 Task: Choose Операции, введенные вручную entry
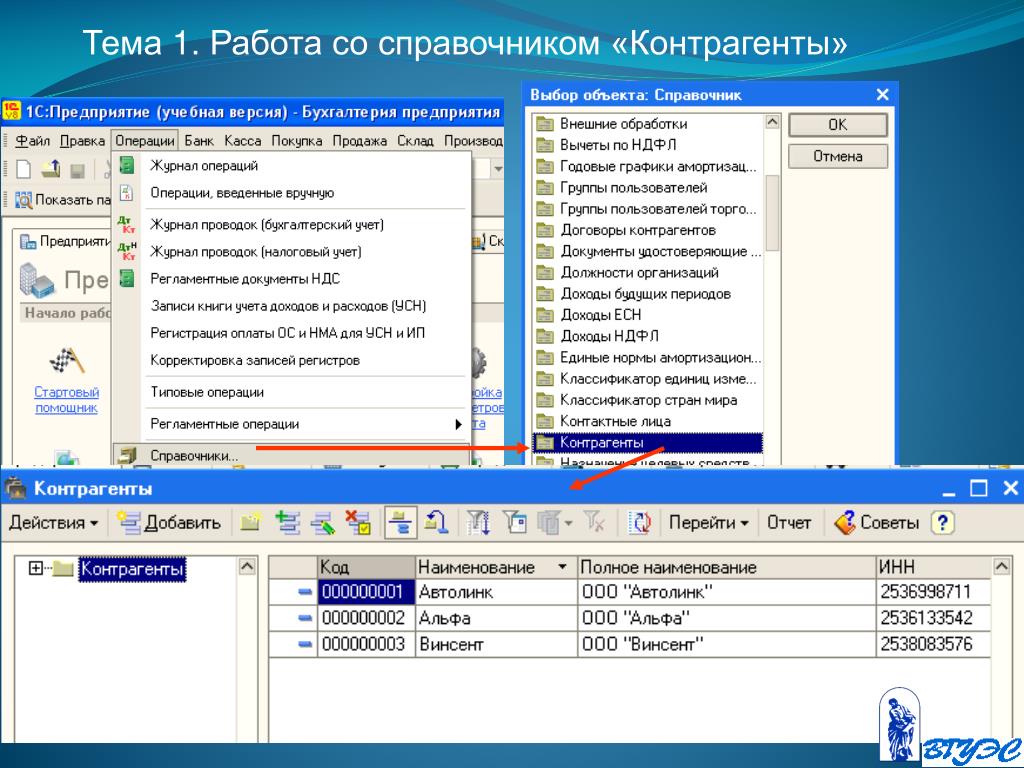[291, 193]
